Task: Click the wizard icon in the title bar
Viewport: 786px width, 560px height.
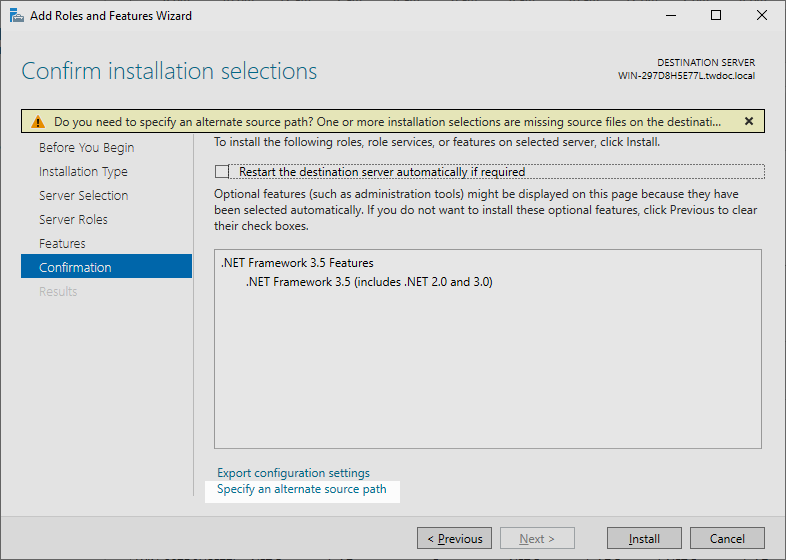Action: [x=15, y=16]
